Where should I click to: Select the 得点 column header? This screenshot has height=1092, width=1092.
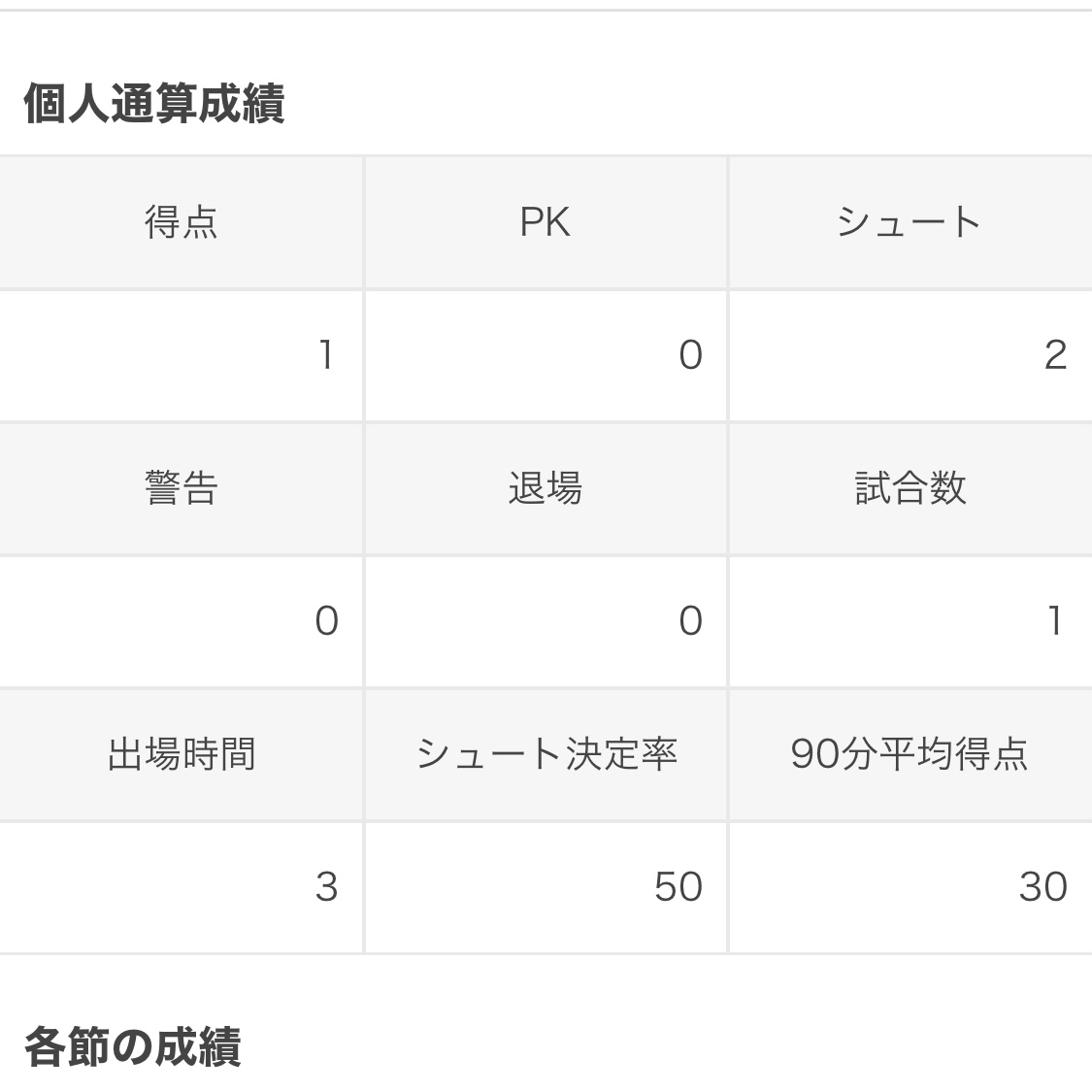[182, 222]
